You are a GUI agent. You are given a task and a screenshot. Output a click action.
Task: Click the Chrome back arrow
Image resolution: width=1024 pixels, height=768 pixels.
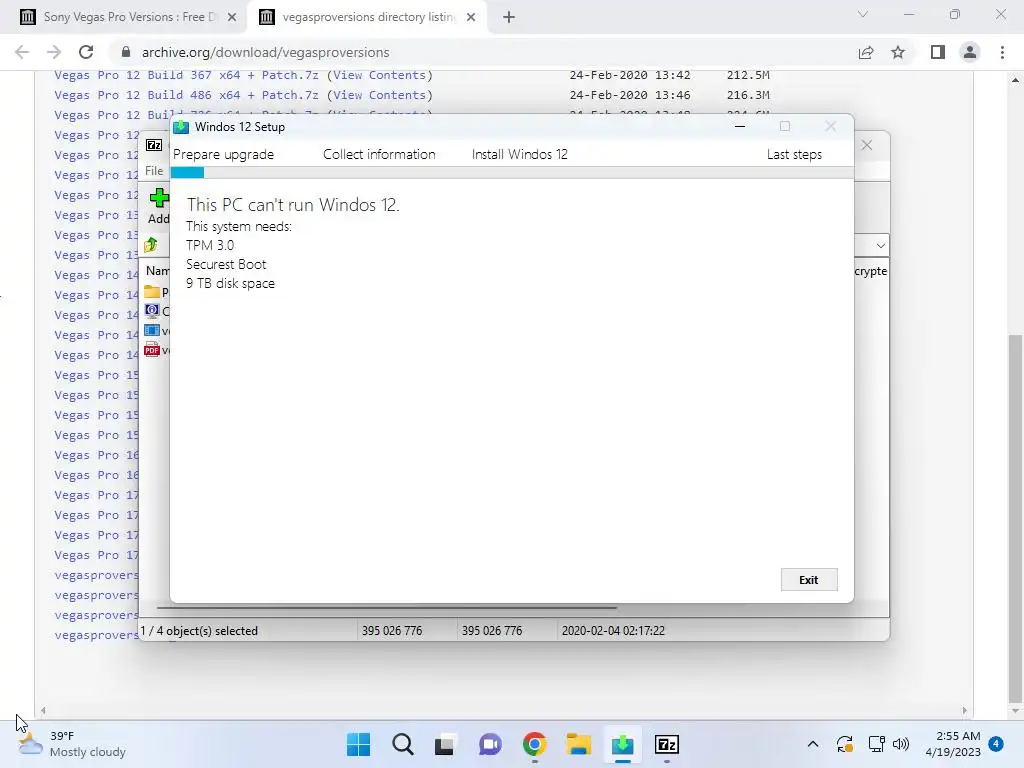[x=22, y=52]
